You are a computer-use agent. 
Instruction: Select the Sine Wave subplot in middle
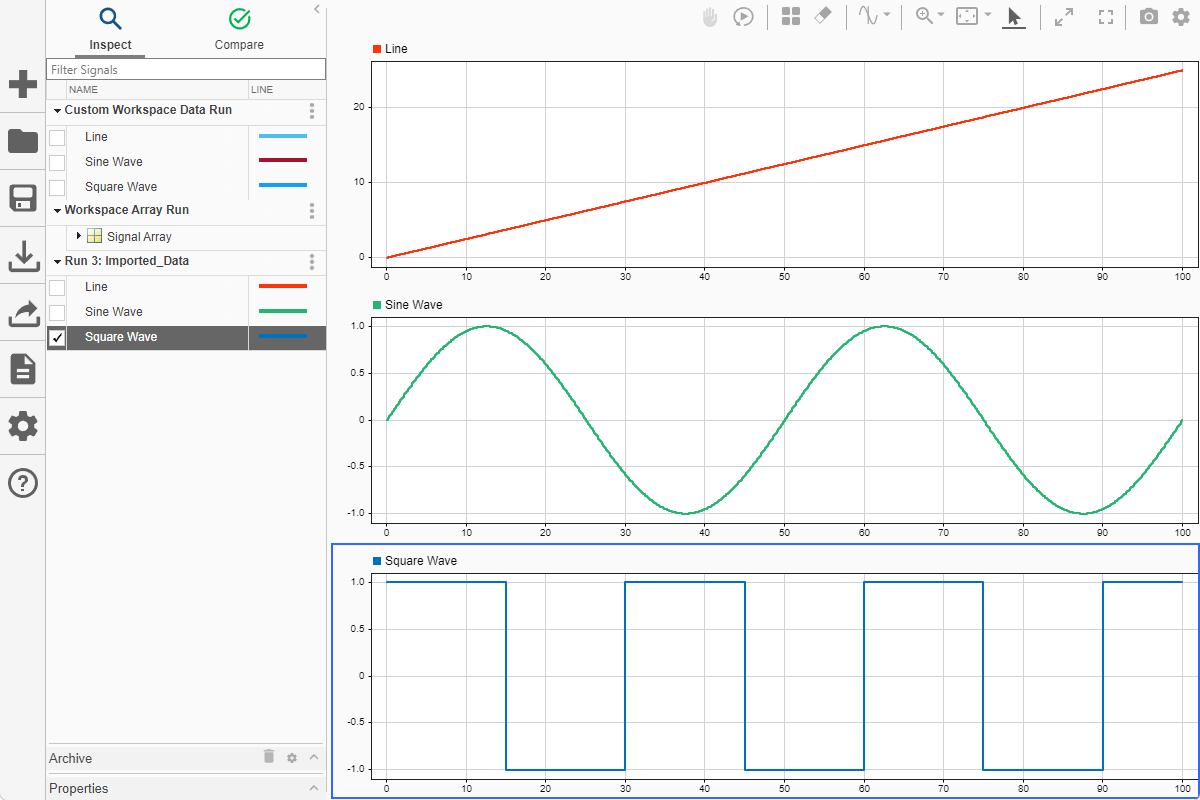coord(784,419)
